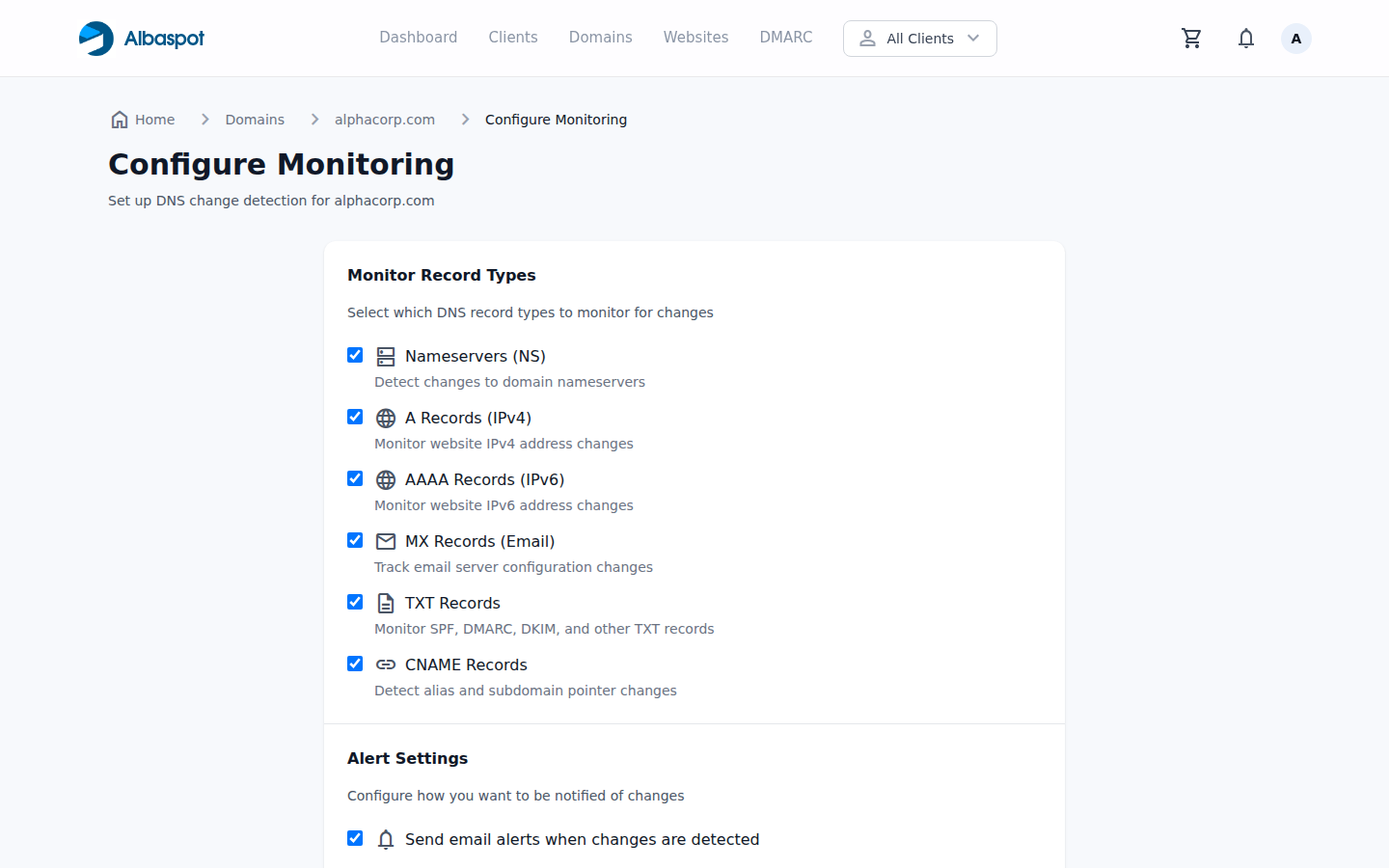Click the link icon beside CNAME Records
This screenshot has height=868, width=1389.
click(386, 664)
